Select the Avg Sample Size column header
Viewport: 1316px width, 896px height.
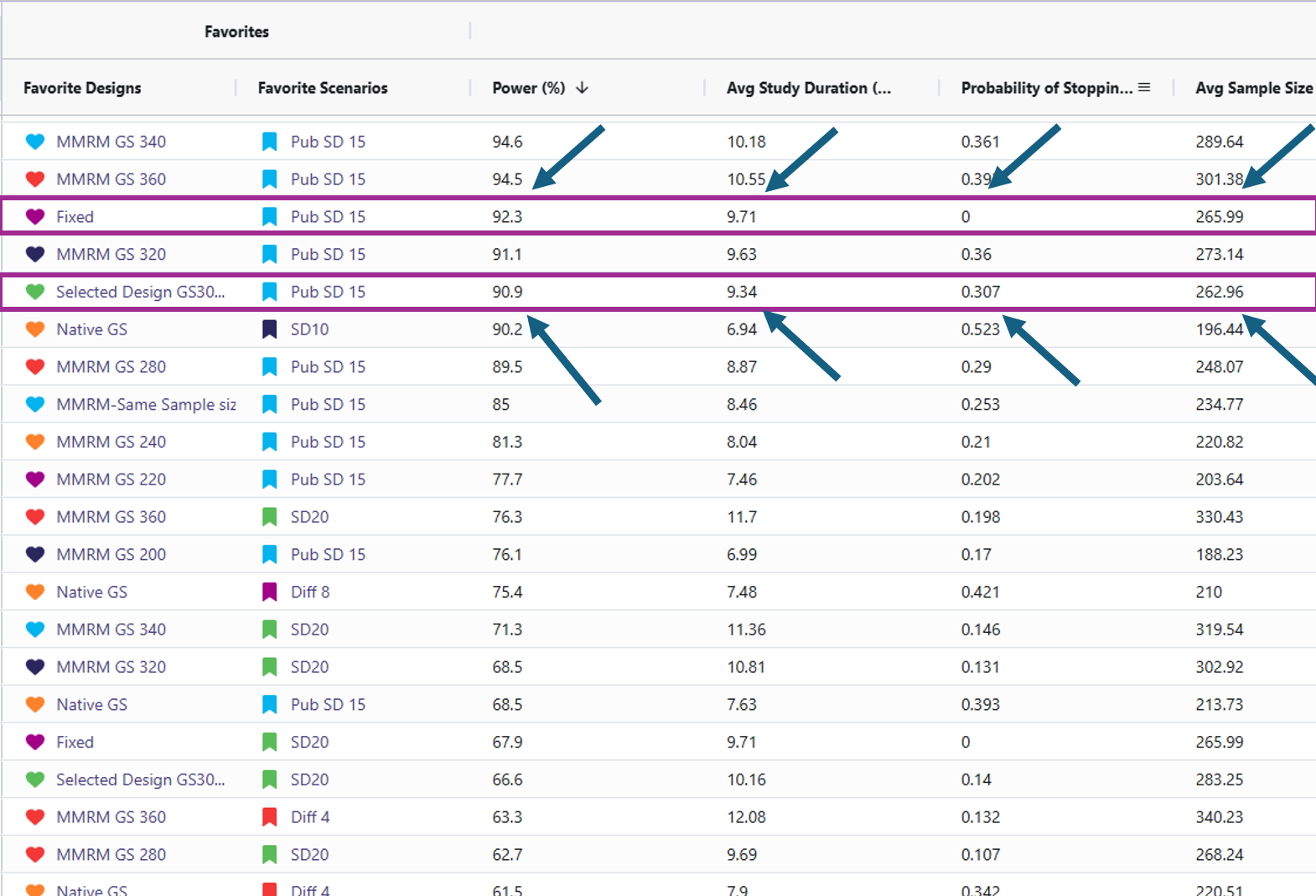(x=1253, y=88)
